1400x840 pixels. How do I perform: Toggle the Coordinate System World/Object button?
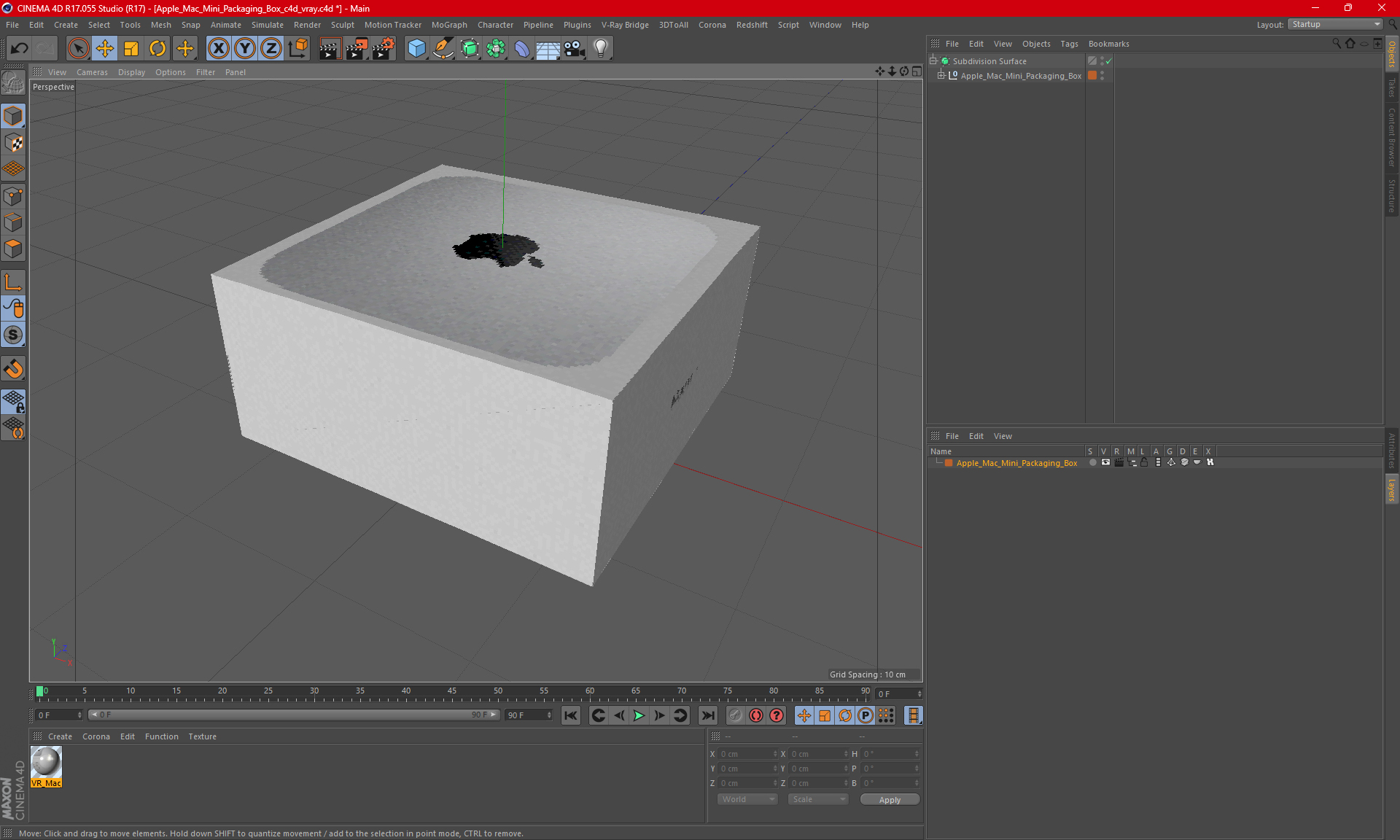tap(297, 48)
